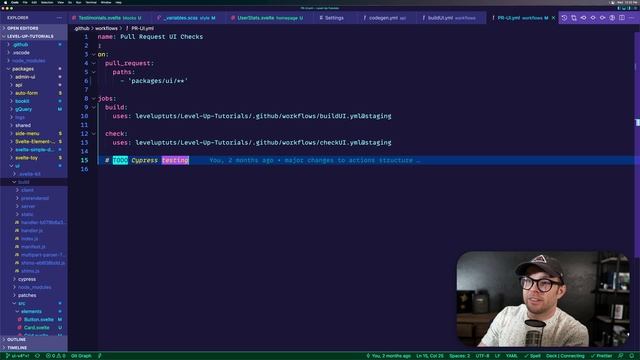Image resolution: width=640 pixels, height=360 pixels.
Task: Fold the 'on:' block at line 3
Action: 93,54
